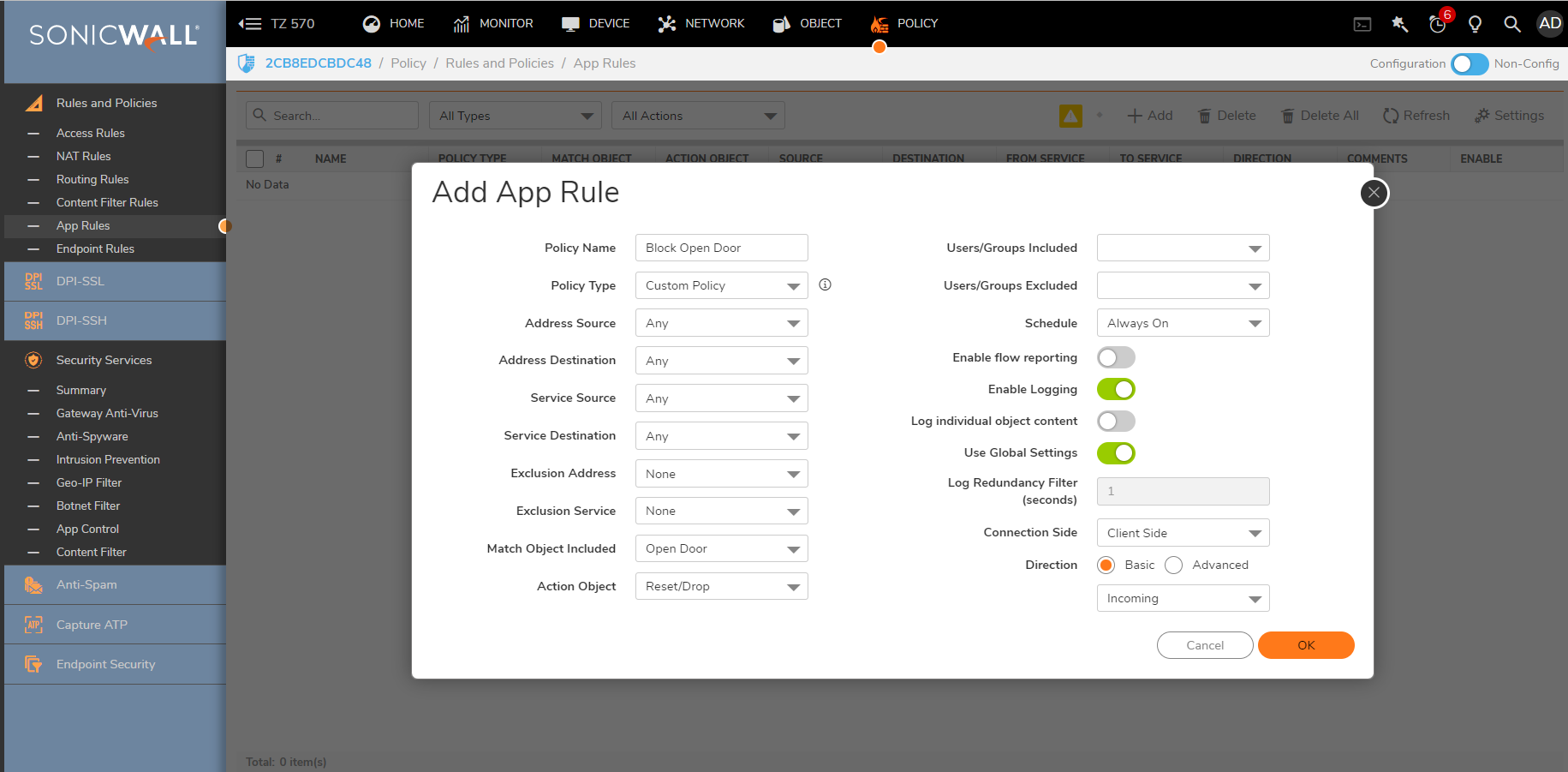
Task: Open the POLICY top menu
Action: 904,24
